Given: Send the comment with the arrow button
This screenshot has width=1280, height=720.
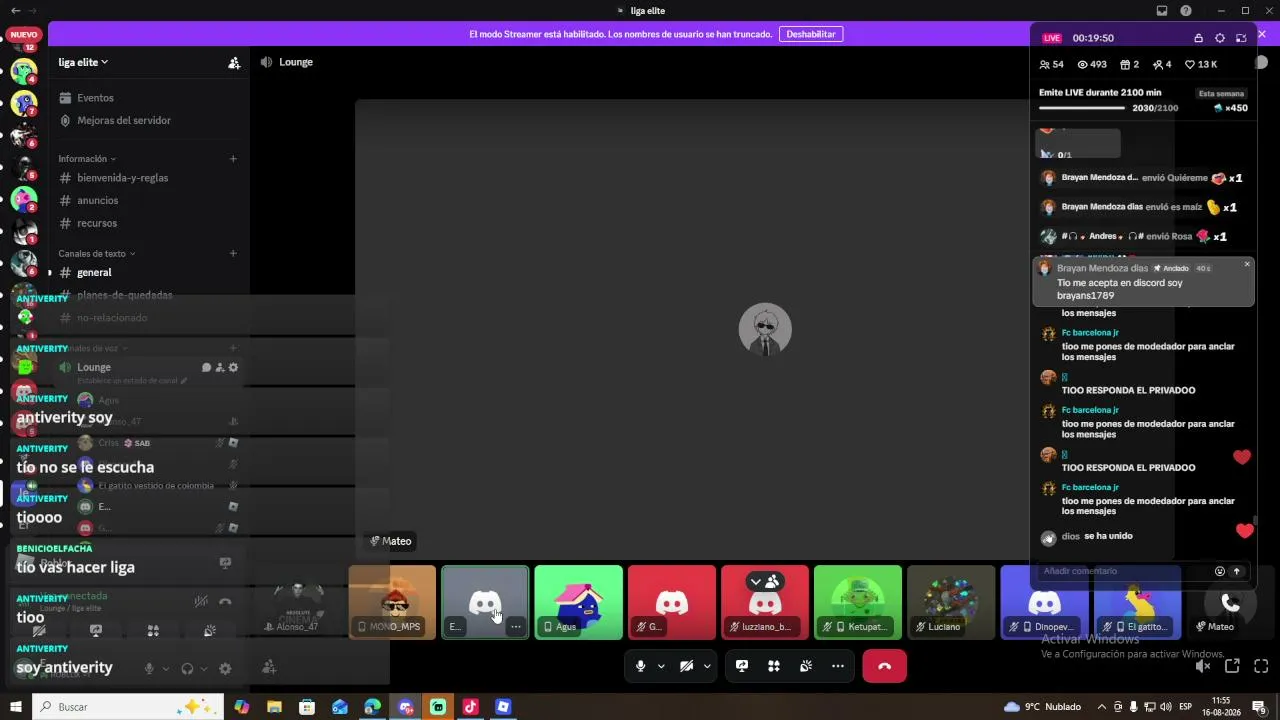Looking at the screenshot, I should 1237,571.
